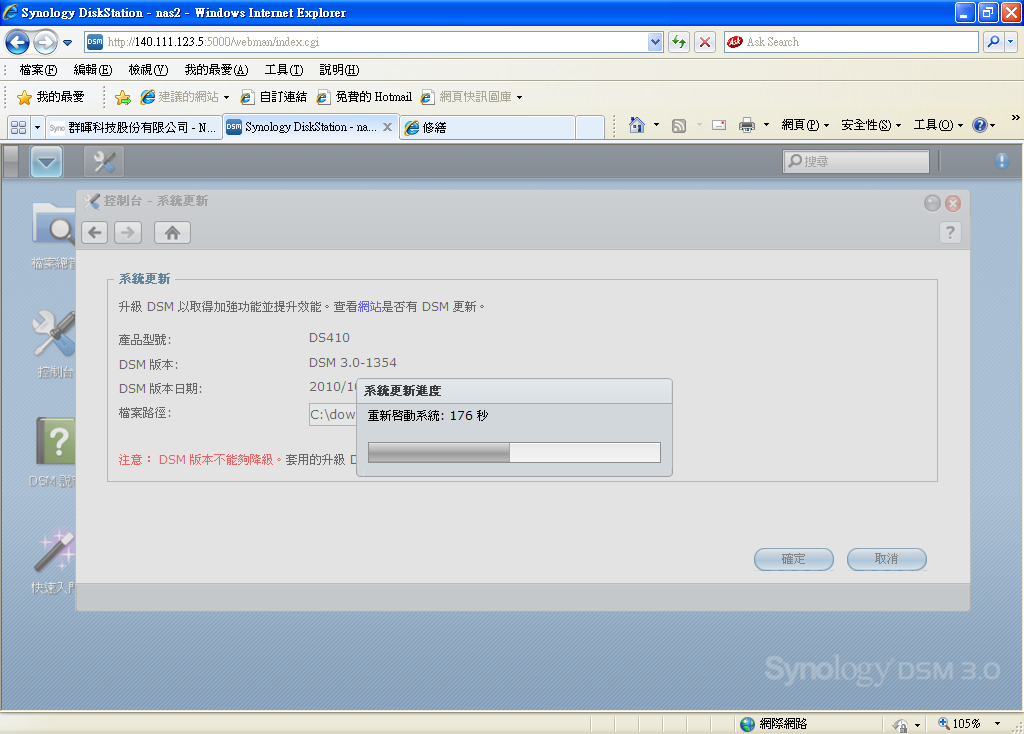Viewport: 1024px width, 734px height.
Task: Click the IE stop loading button
Action: [705, 42]
